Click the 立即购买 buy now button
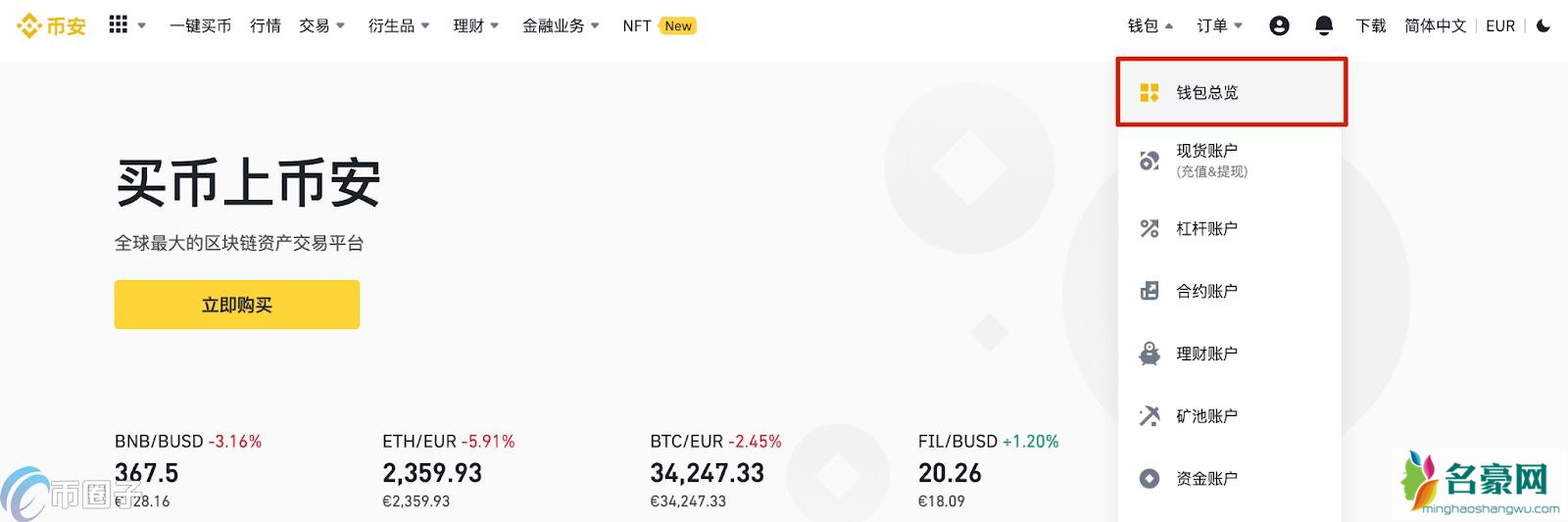This screenshot has width=1568, height=522. (236, 305)
